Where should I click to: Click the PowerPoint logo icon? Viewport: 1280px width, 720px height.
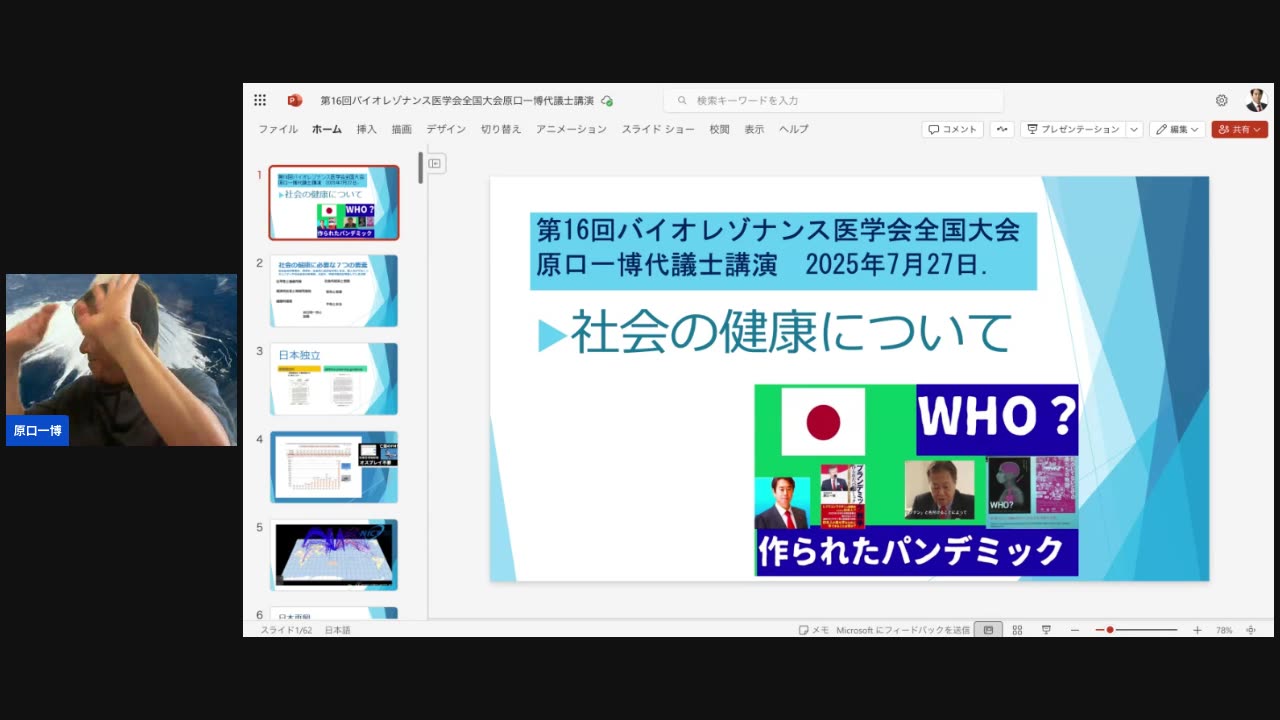pos(294,100)
